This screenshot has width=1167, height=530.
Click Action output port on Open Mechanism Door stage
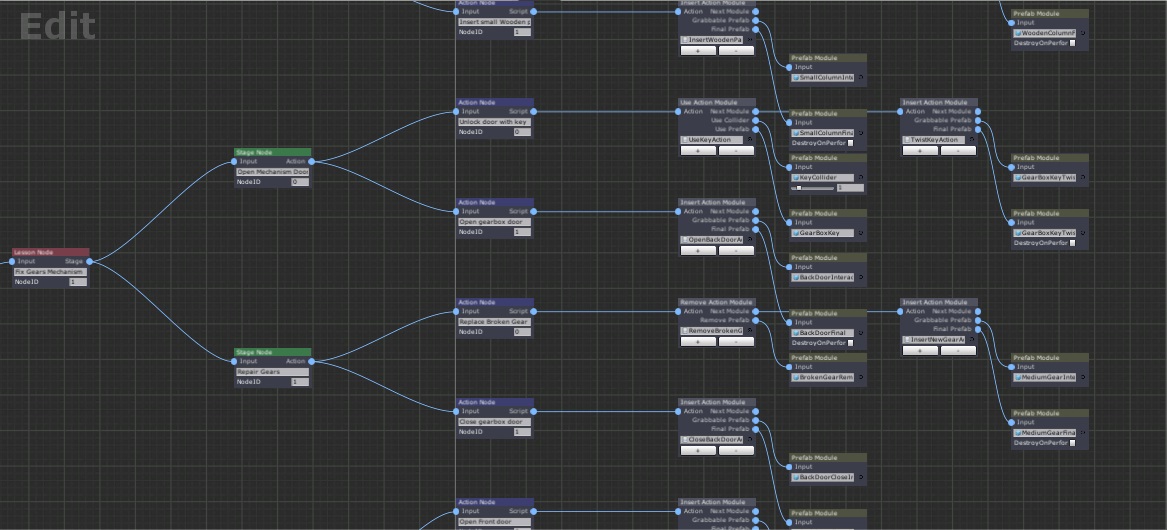[x=312, y=161]
